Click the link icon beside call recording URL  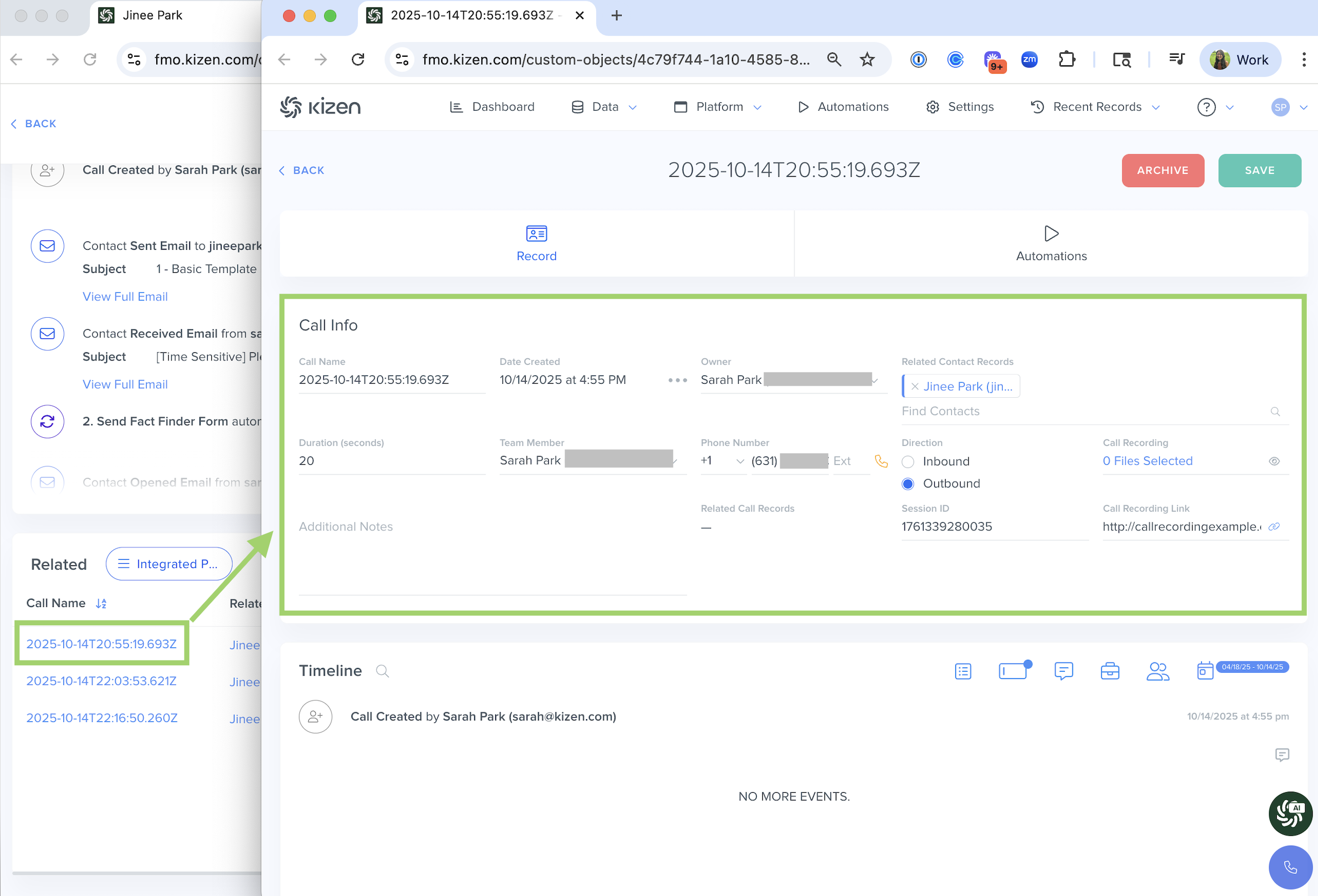coord(1274,527)
